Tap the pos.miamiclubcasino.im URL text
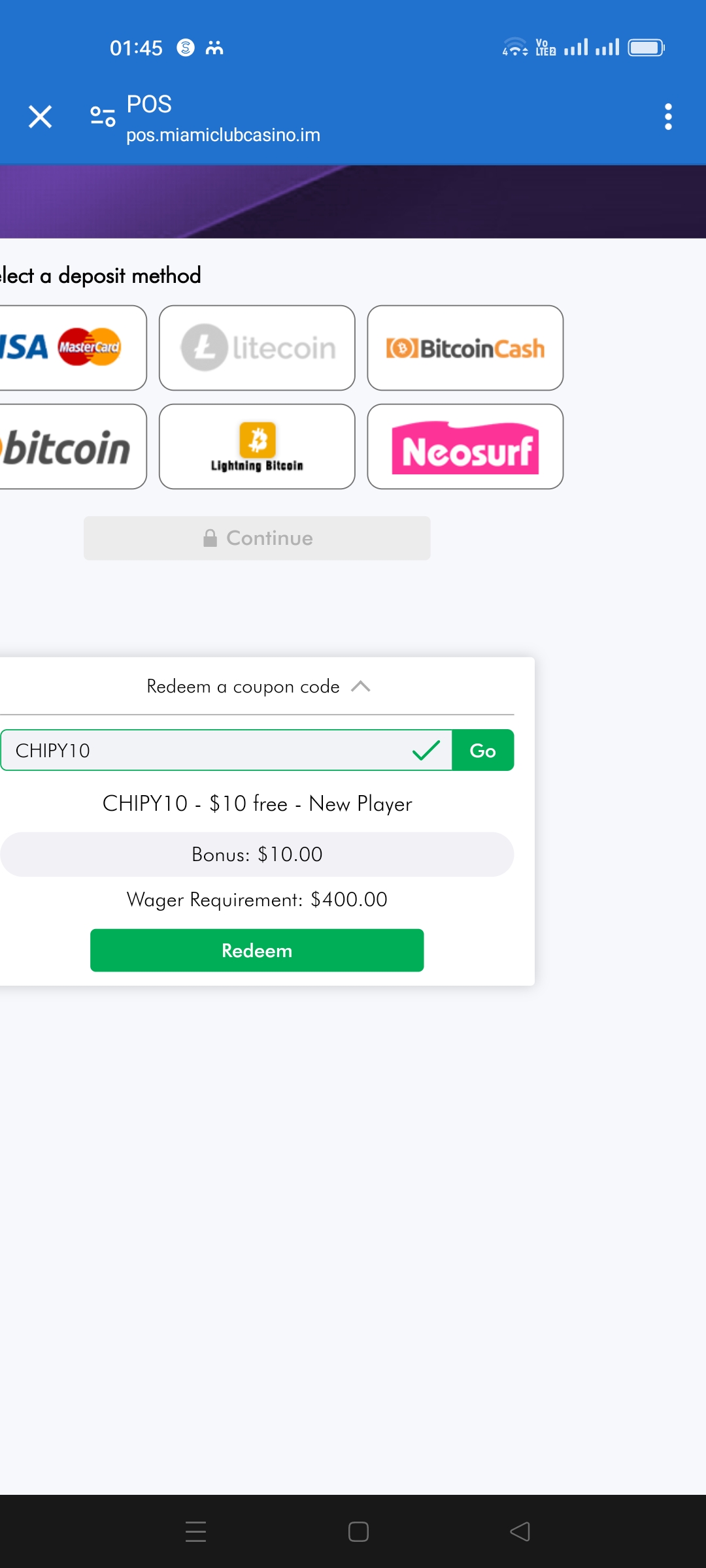The image size is (706, 1568). pyautogui.click(x=223, y=135)
